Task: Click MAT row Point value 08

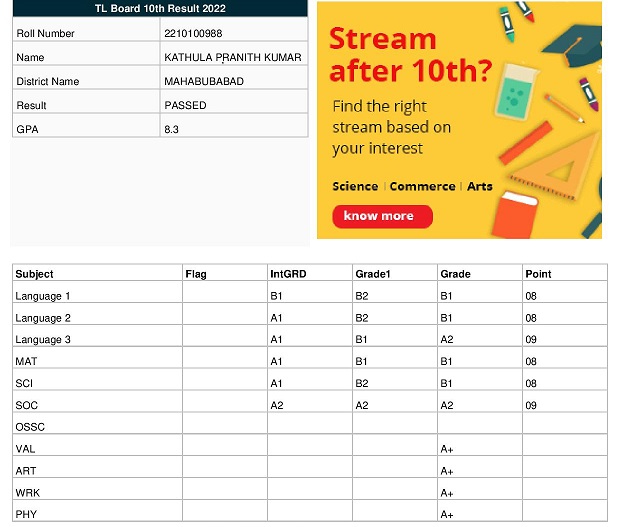Action: [531, 362]
